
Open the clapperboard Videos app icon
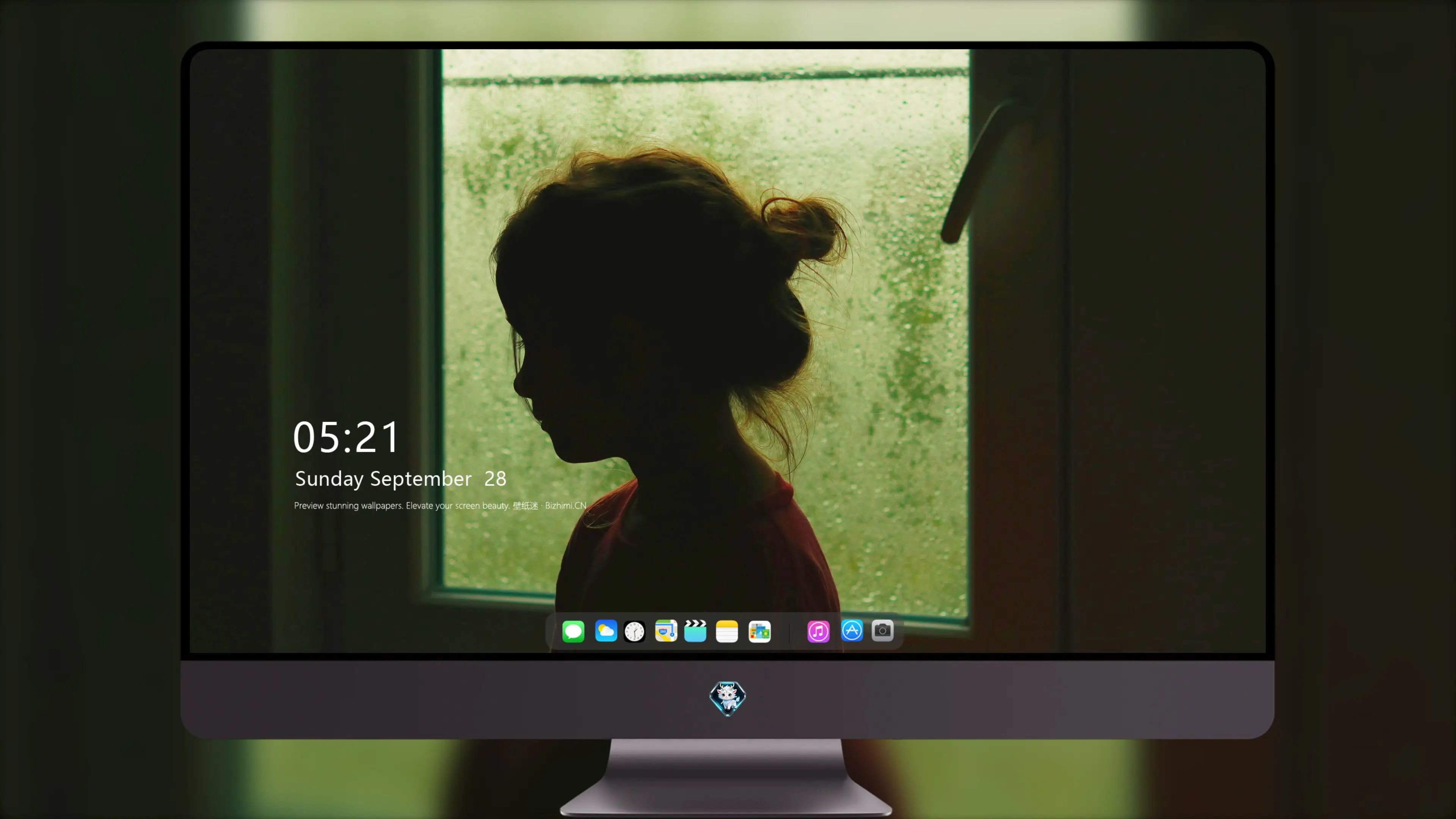[x=695, y=631]
